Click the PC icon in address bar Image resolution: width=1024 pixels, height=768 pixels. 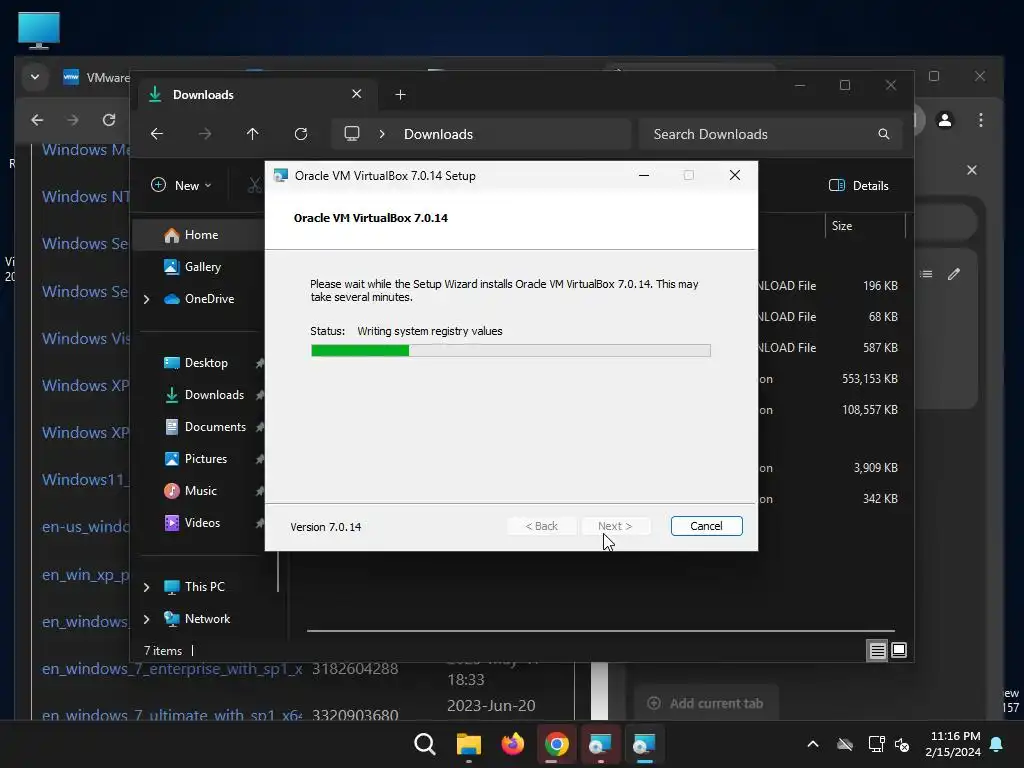tap(352, 134)
